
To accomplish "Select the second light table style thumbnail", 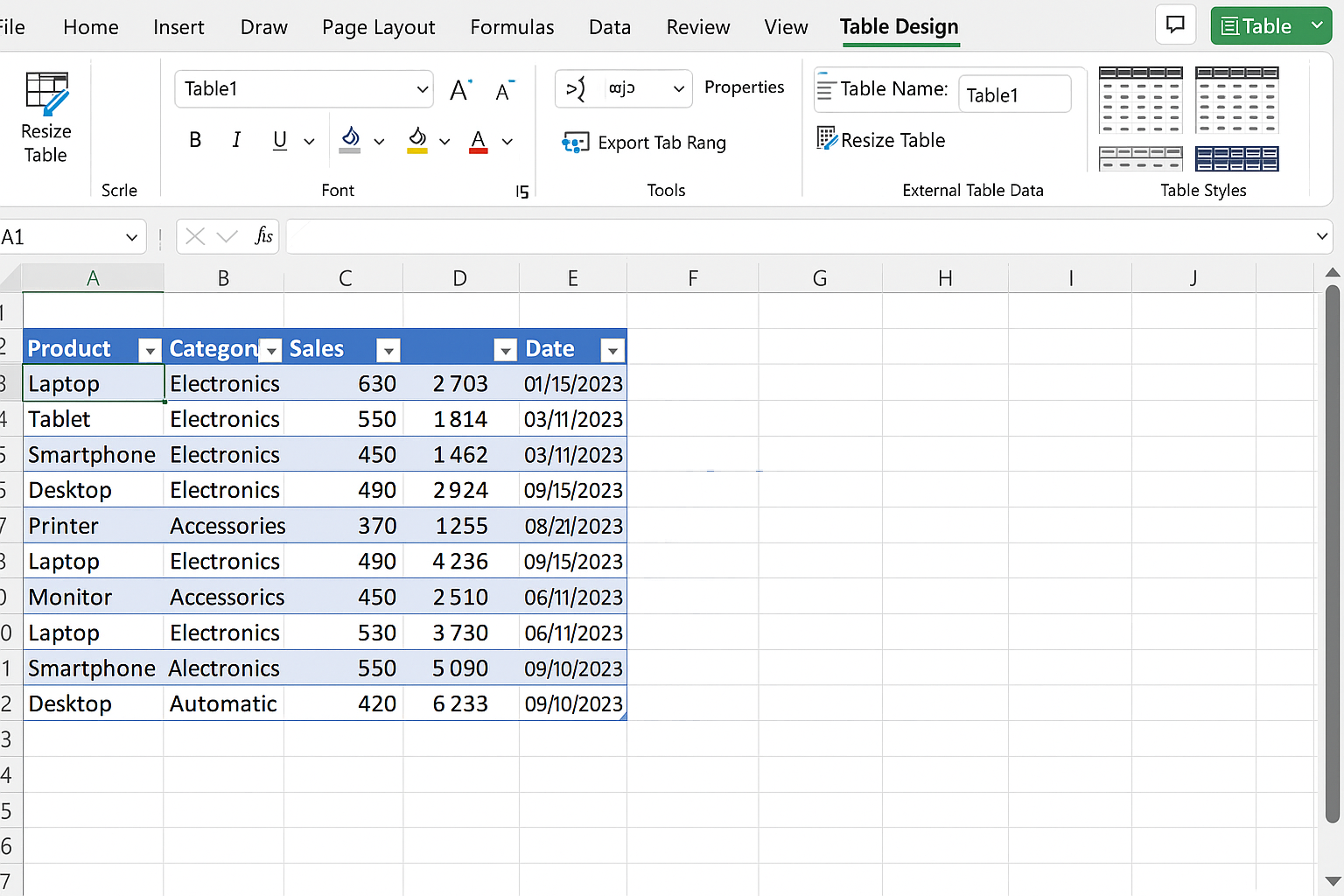I will point(1236,99).
